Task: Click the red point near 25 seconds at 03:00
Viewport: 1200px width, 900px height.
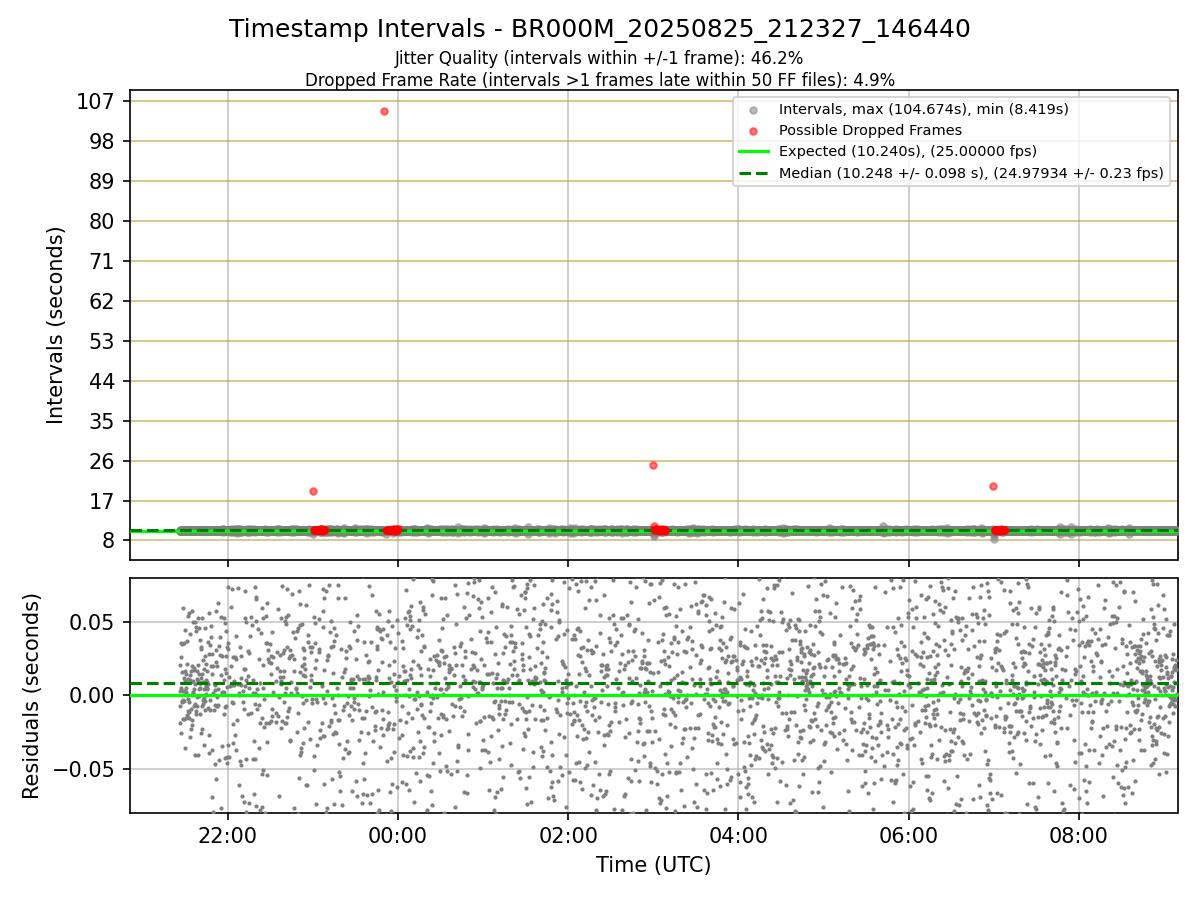Action: pyautogui.click(x=653, y=465)
